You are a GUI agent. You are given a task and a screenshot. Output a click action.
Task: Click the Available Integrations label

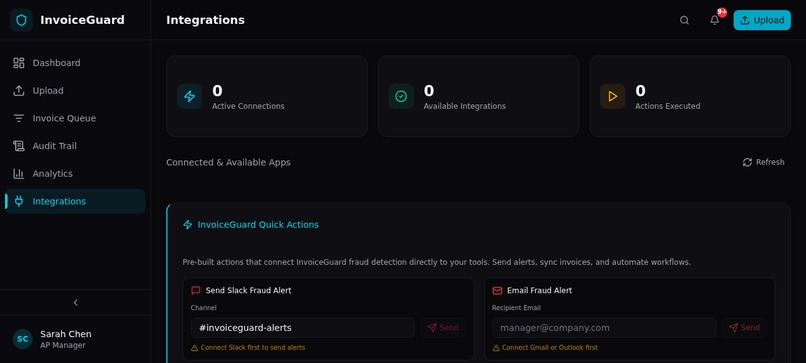(x=465, y=106)
